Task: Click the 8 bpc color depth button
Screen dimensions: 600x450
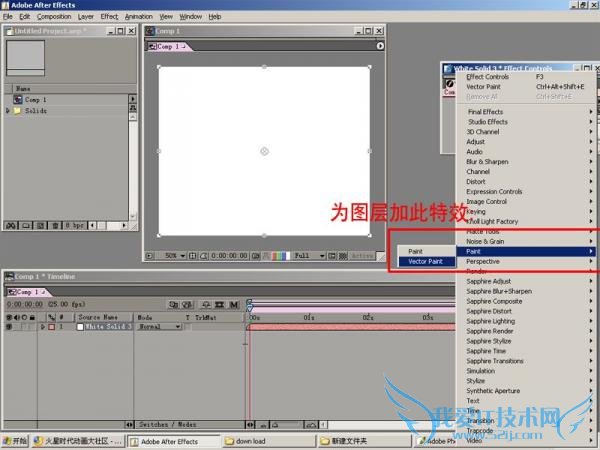Action: point(74,225)
